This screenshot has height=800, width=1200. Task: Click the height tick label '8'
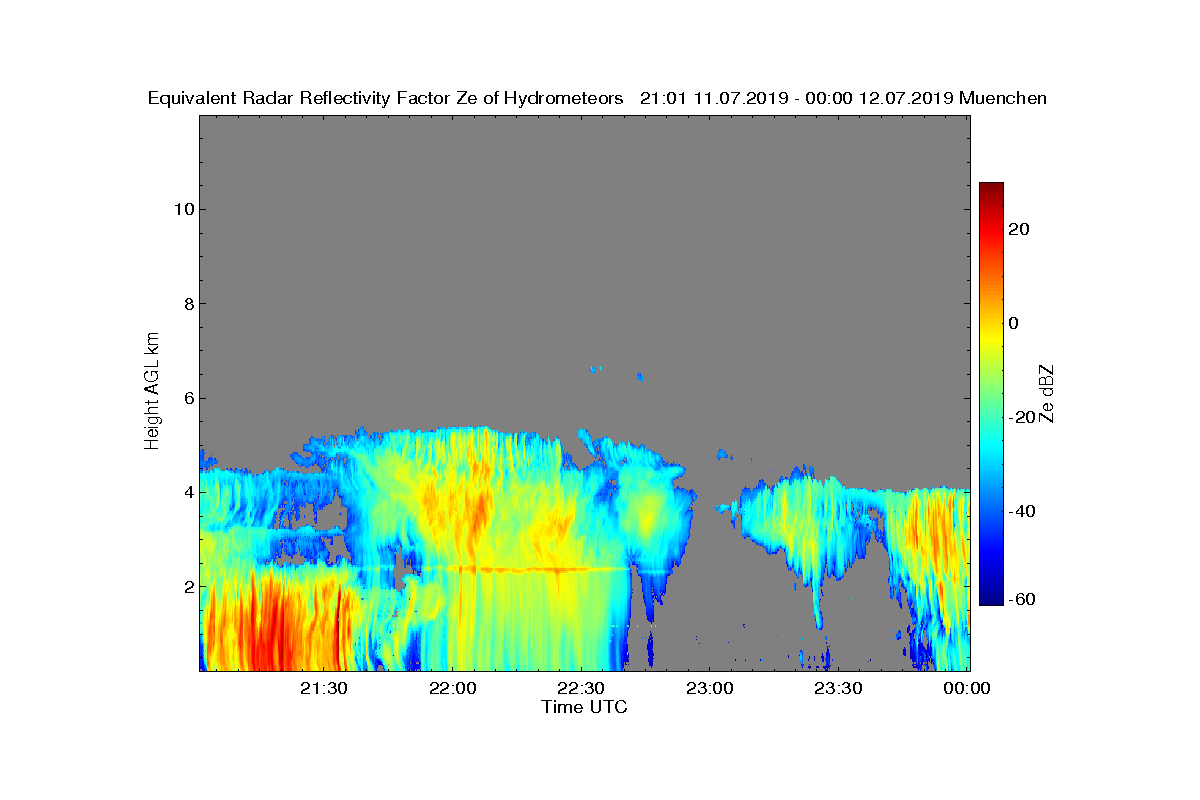click(x=187, y=304)
